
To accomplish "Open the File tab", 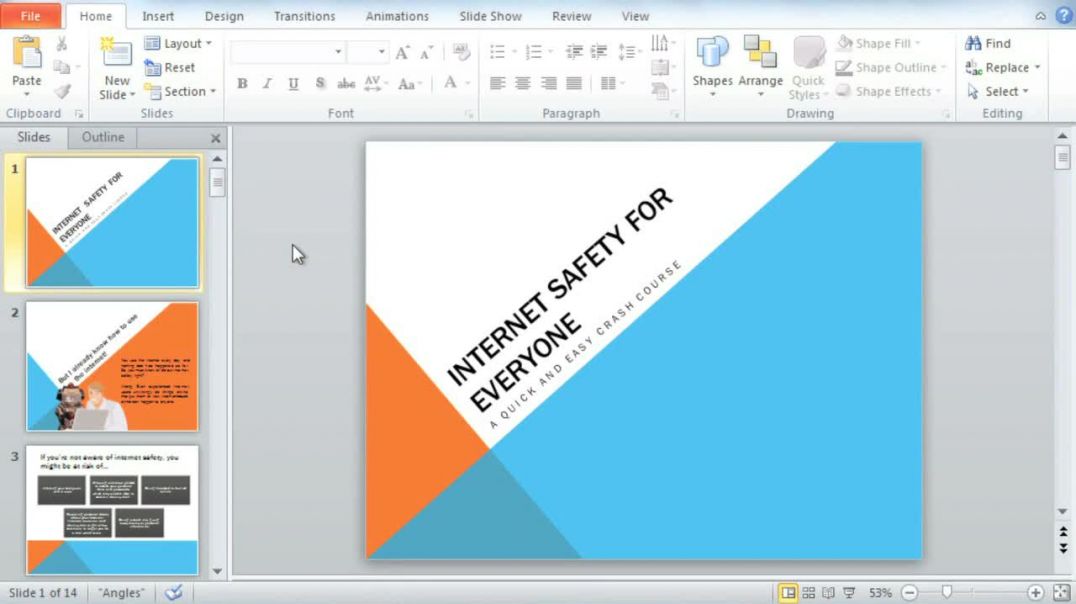I will (30, 16).
